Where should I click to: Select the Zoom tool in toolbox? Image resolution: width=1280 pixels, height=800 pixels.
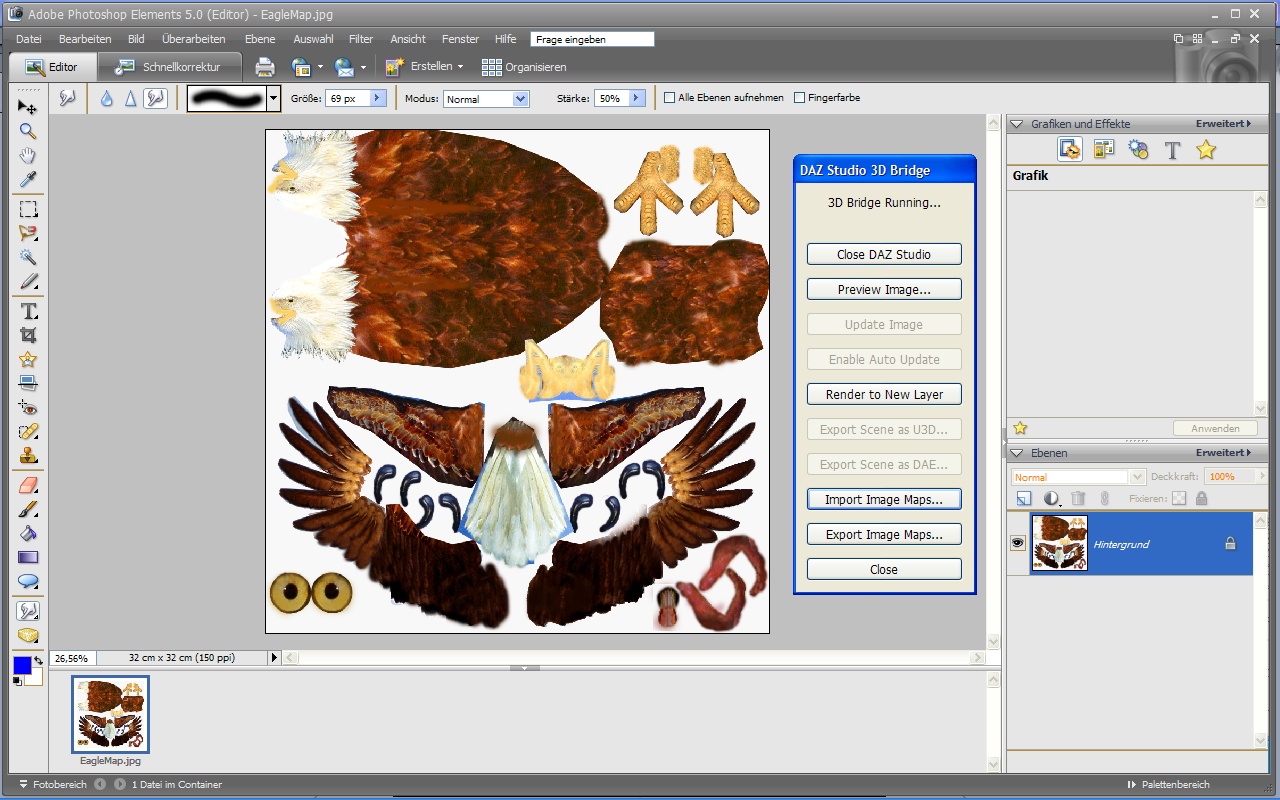pos(28,131)
